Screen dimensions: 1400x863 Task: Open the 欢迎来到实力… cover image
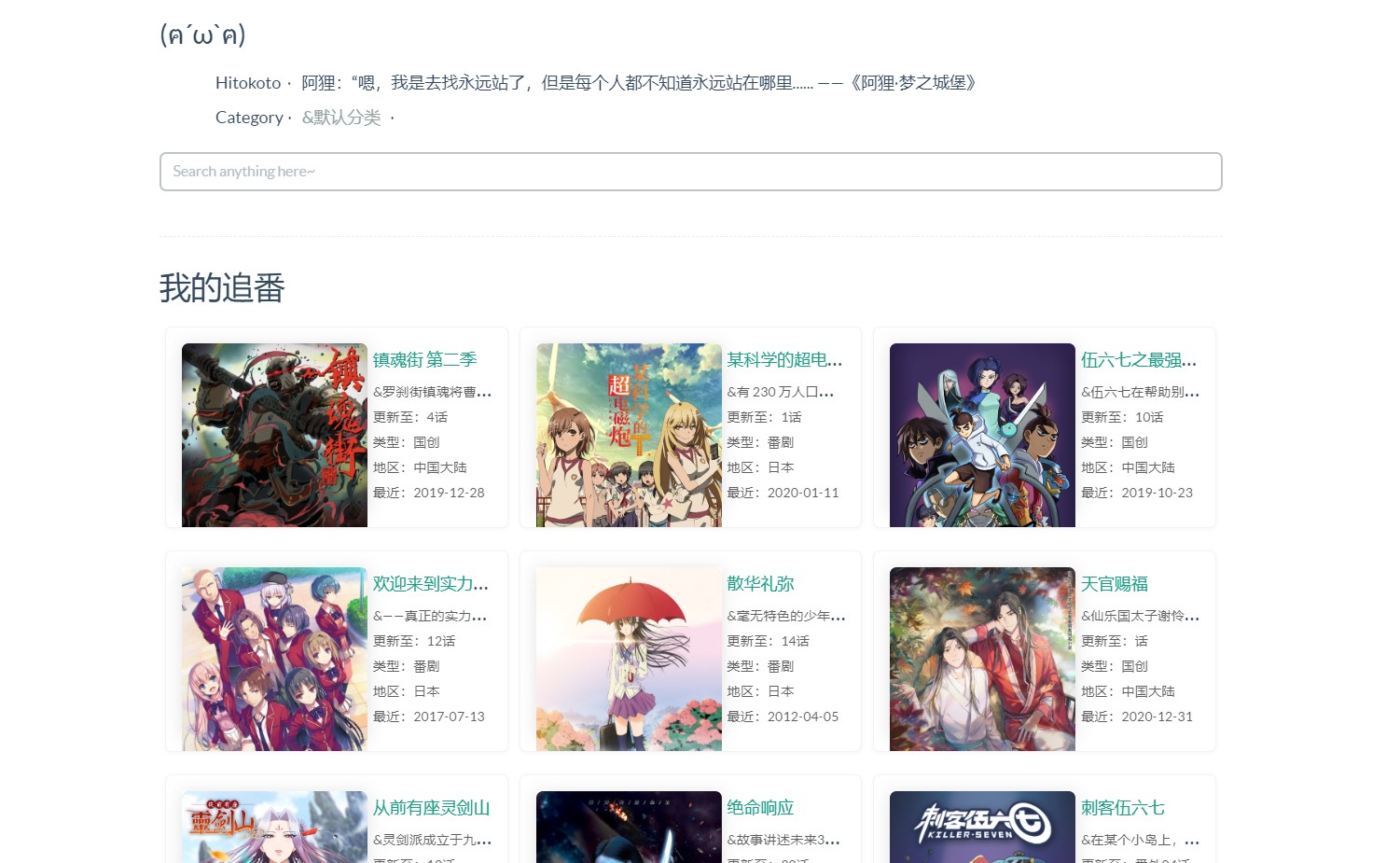pyautogui.click(x=274, y=659)
